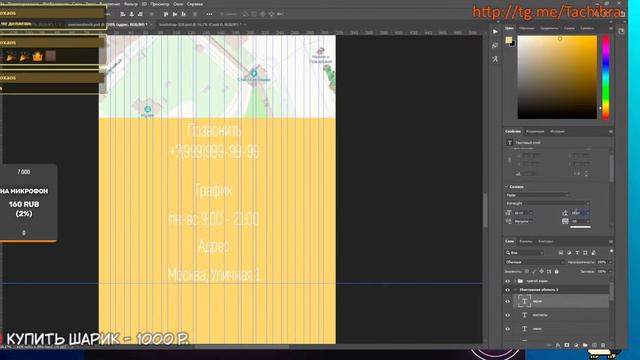
Task: Hide the third text layer
Action: (508, 329)
